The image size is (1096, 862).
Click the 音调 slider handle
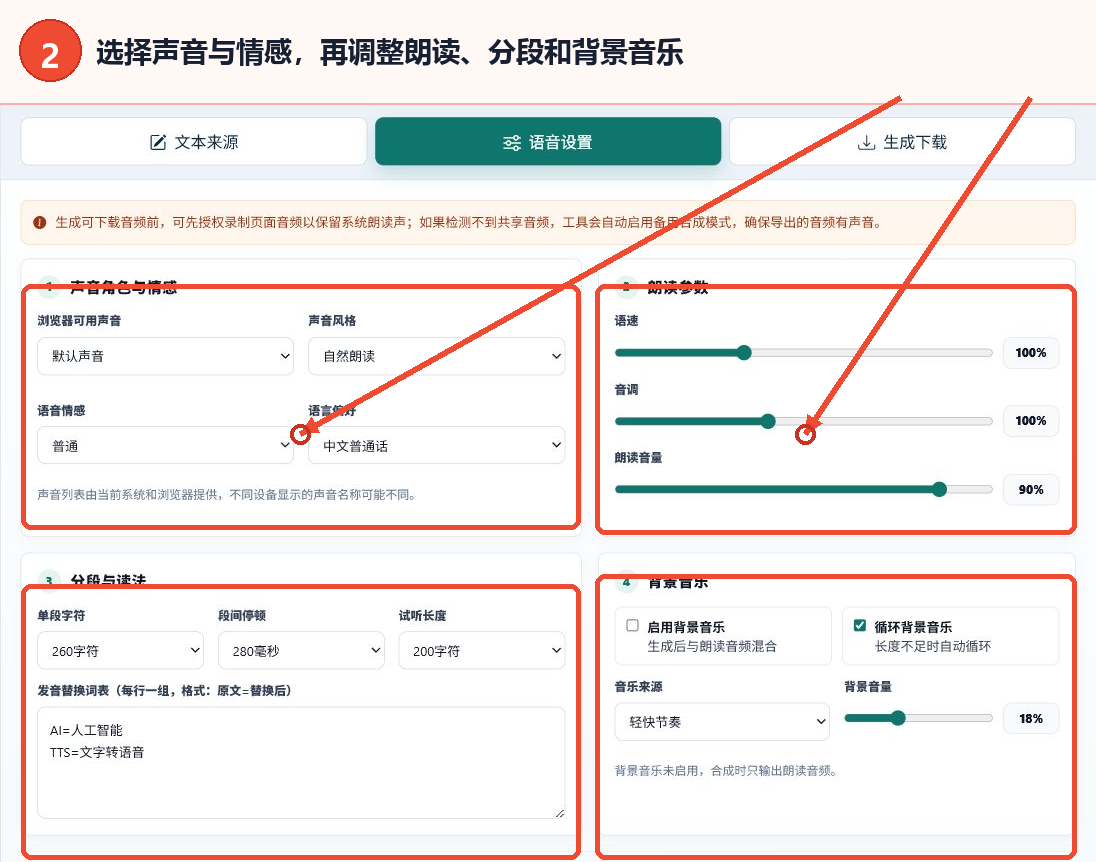pos(768,421)
